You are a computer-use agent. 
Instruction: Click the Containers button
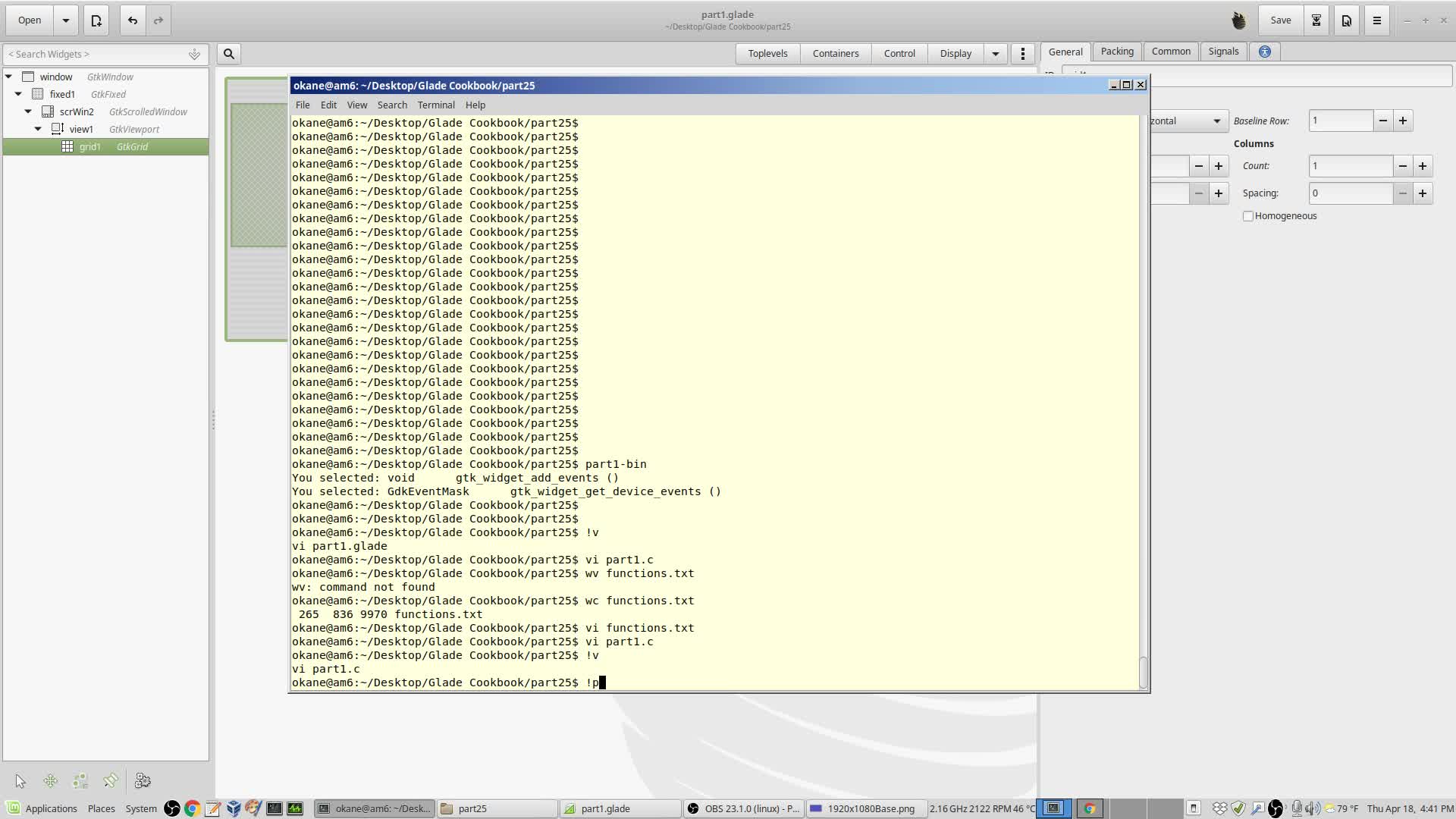[836, 54]
